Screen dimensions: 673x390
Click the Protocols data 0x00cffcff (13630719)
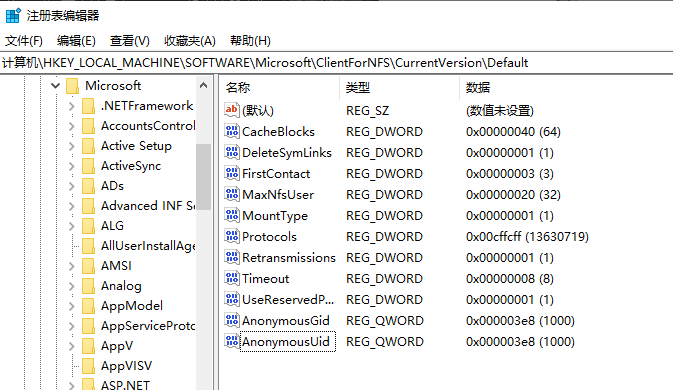pos(527,236)
